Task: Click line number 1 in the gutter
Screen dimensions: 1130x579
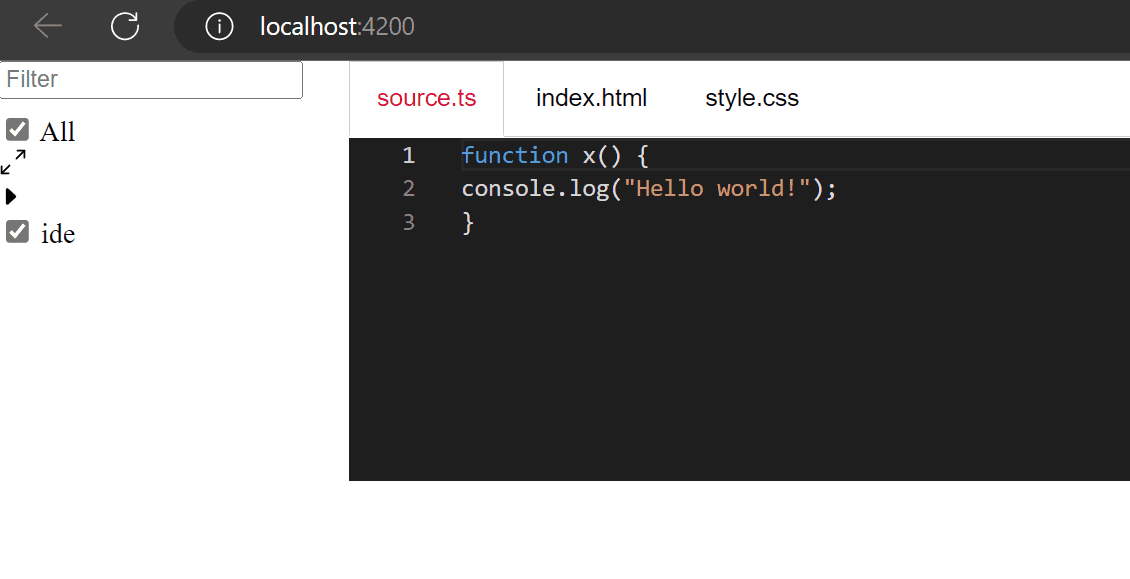Action: click(408, 155)
